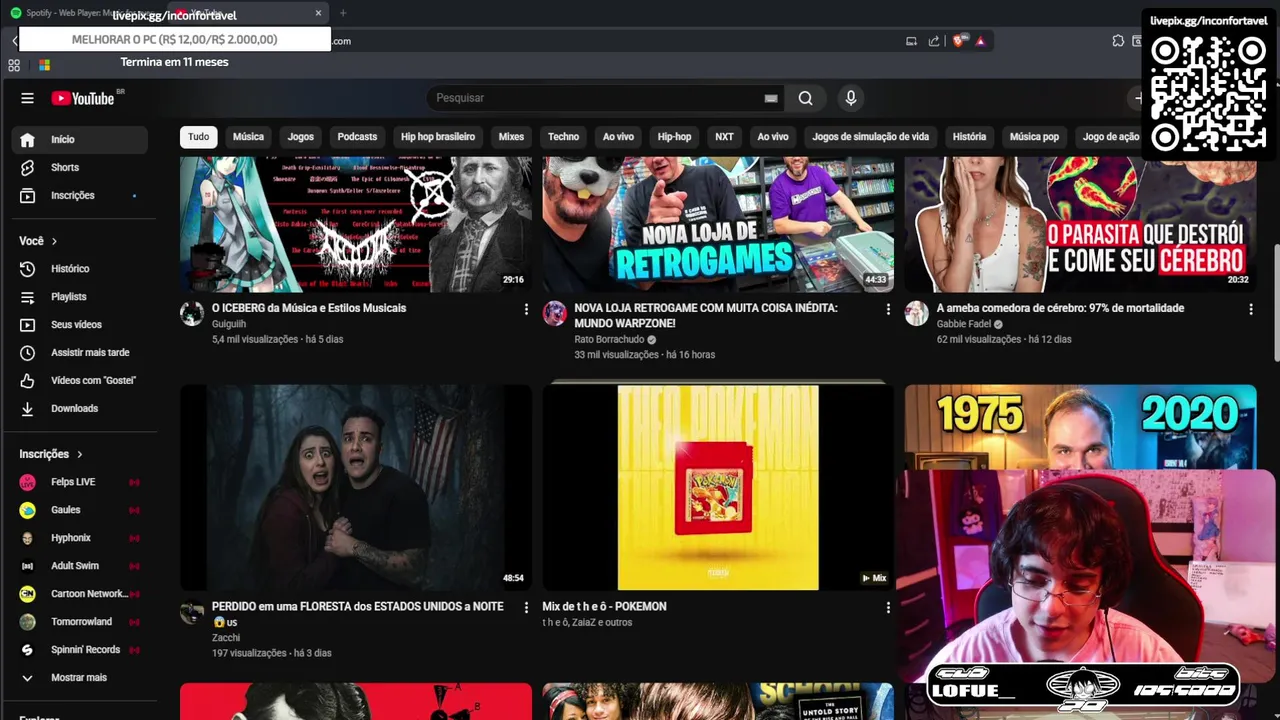Open browser extensions puzzle icon
This screenshot has height=720, width=1280.
click(x=1118, y=41)
